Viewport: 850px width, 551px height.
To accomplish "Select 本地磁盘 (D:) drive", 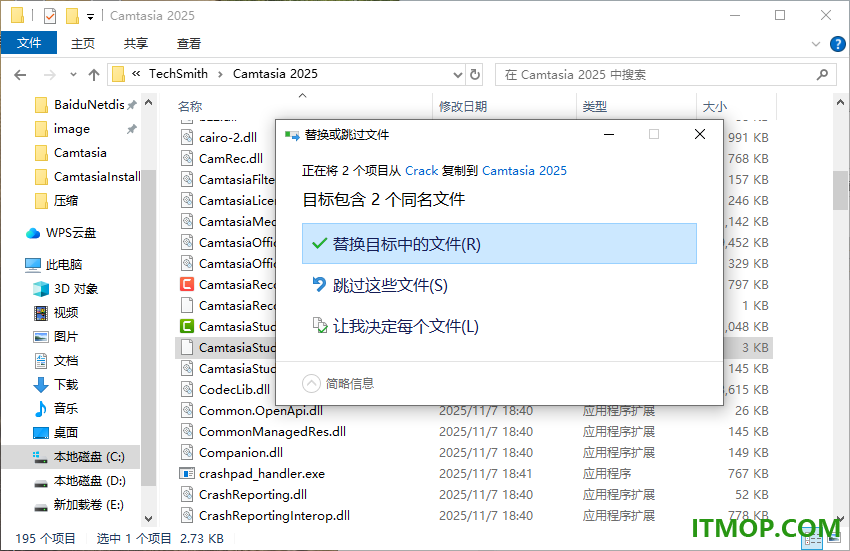I will (x=79, y=480).
